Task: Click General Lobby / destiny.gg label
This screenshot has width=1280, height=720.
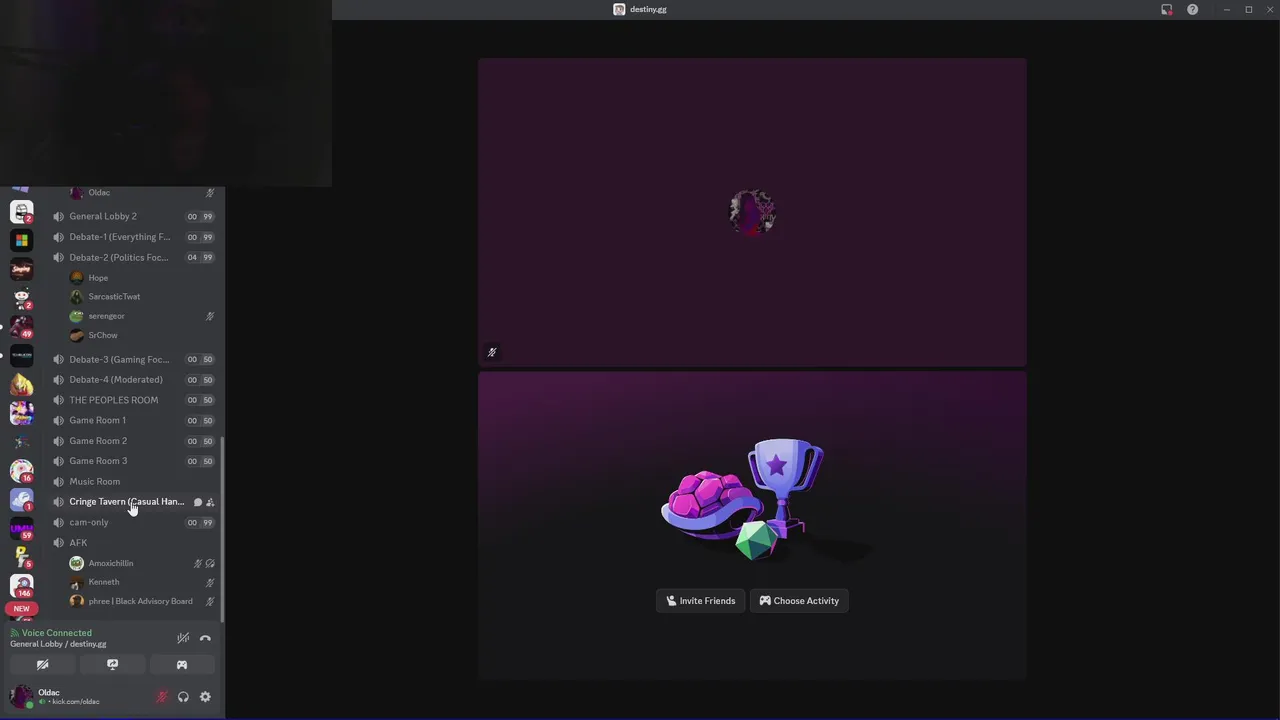Action: point(58,644)
